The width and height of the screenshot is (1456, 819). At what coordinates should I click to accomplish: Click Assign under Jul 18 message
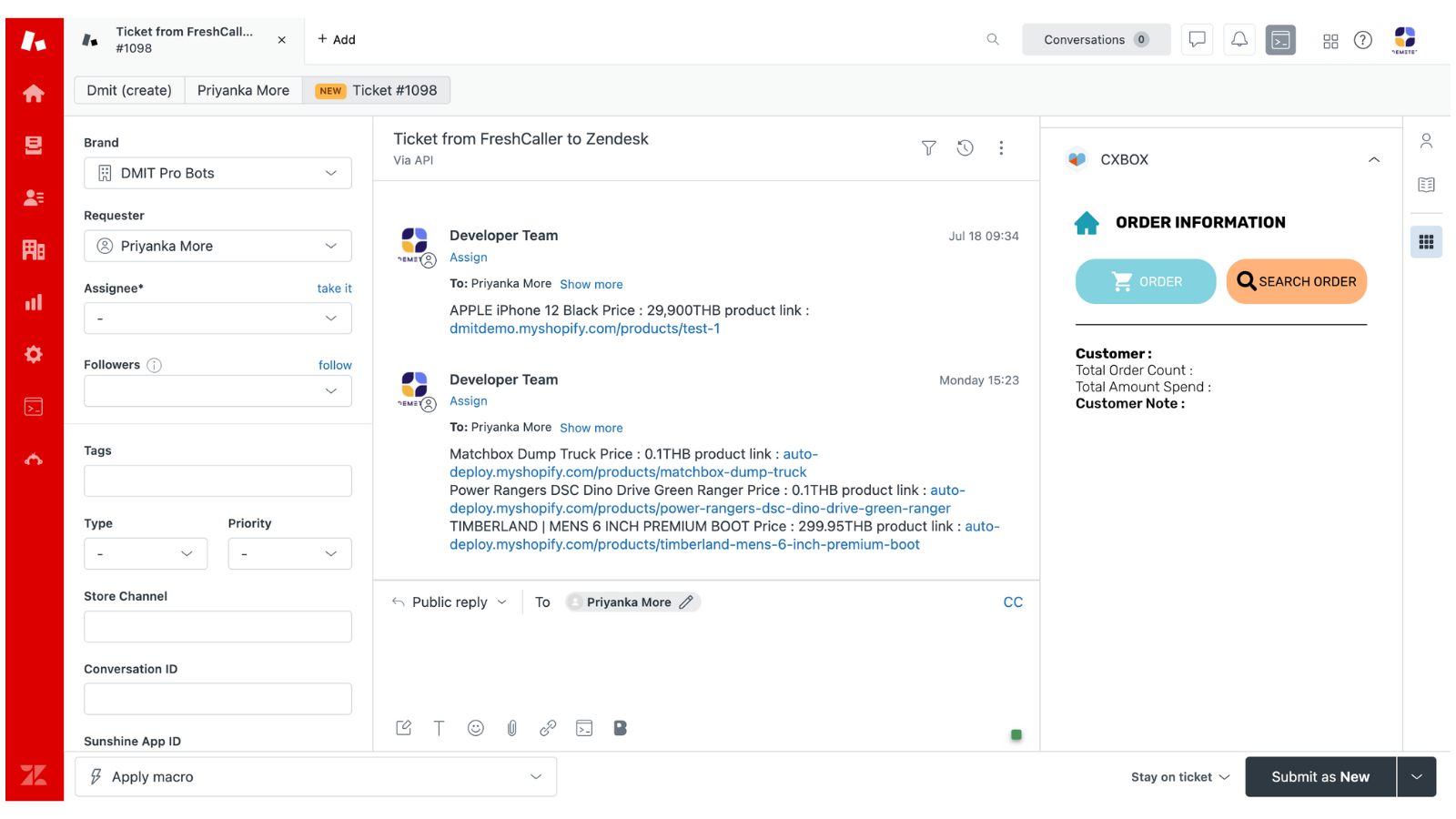click(x=468, y=257)
